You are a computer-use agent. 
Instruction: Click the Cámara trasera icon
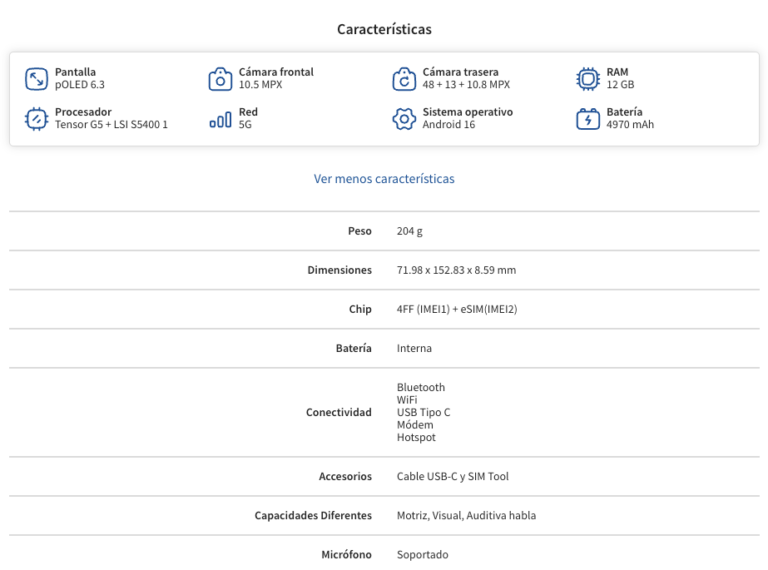404,79
